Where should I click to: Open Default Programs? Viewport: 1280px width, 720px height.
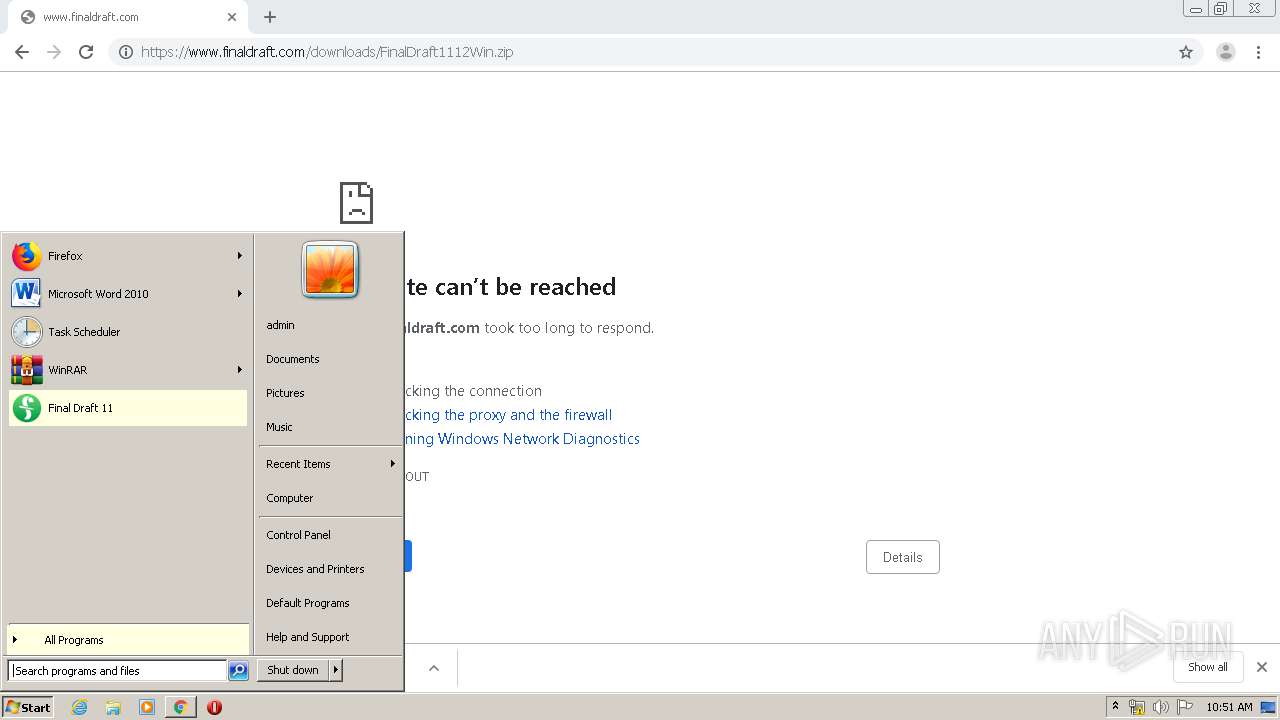coord(308,603)
